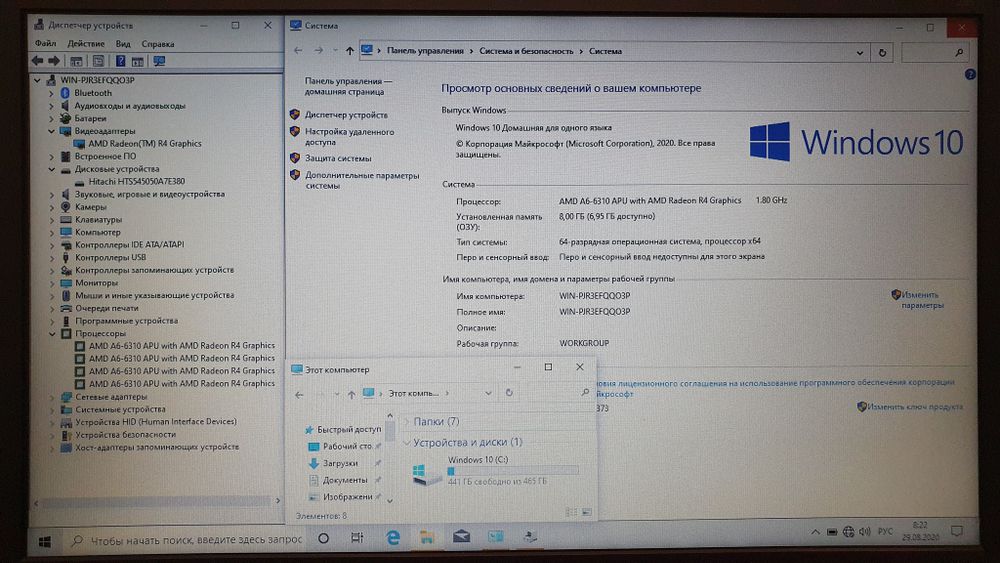Click Device Manager horizontal scrollbar
The width and height of the screenshot is (1000, 563).
coord(157,502)
